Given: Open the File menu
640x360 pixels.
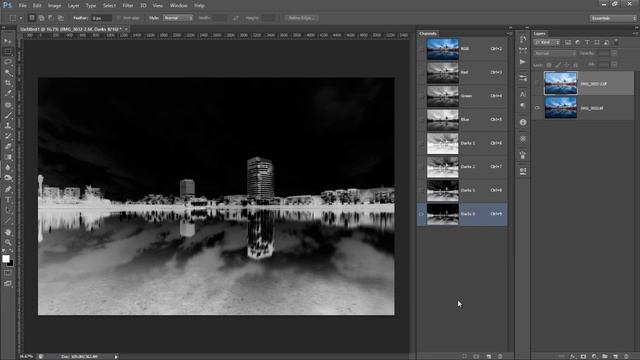Looking at the screenshot, I should [22, 6].
